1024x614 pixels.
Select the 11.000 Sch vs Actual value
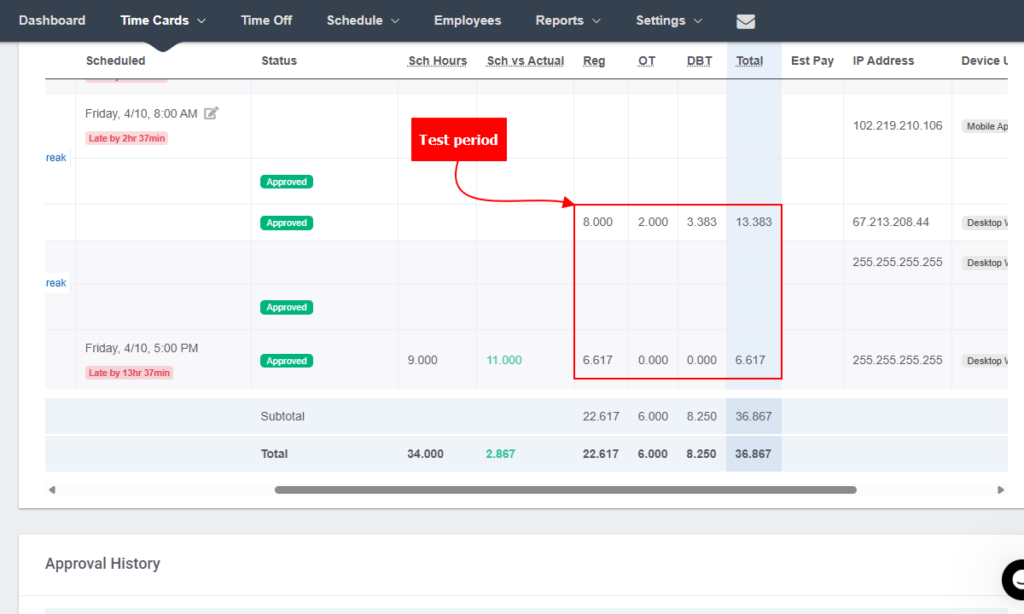pos(504,360)
